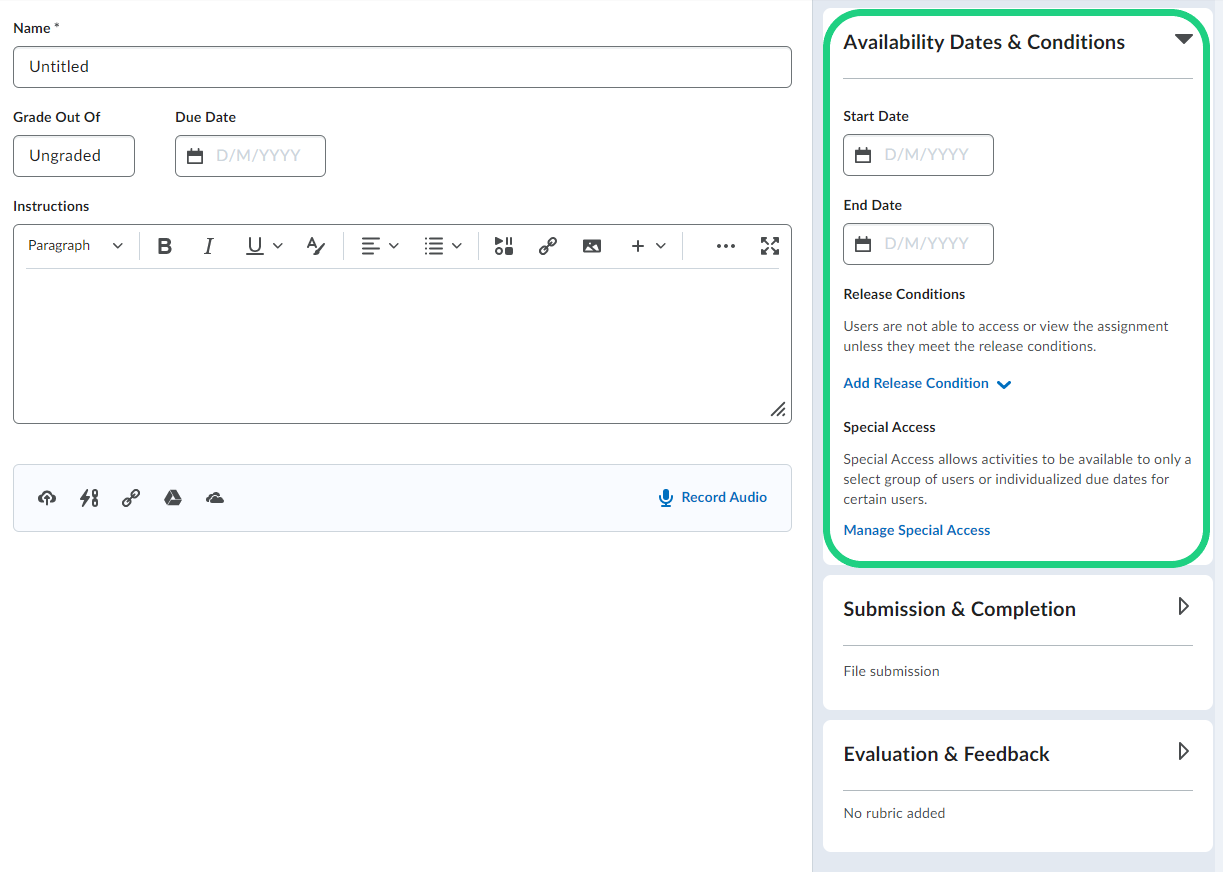
Task: Attach a file from Google Drive
Action: coord(173,498)
